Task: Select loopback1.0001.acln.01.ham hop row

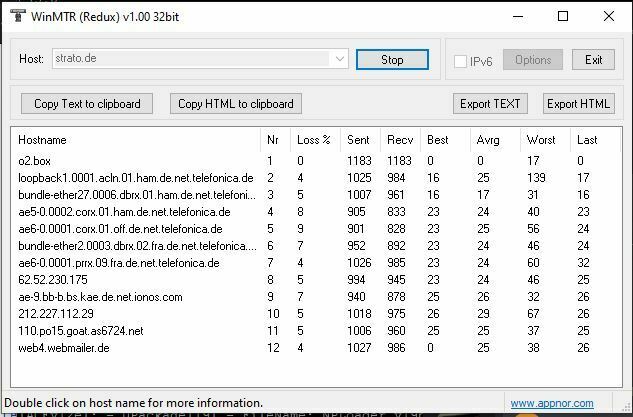Action: (316, 178)
